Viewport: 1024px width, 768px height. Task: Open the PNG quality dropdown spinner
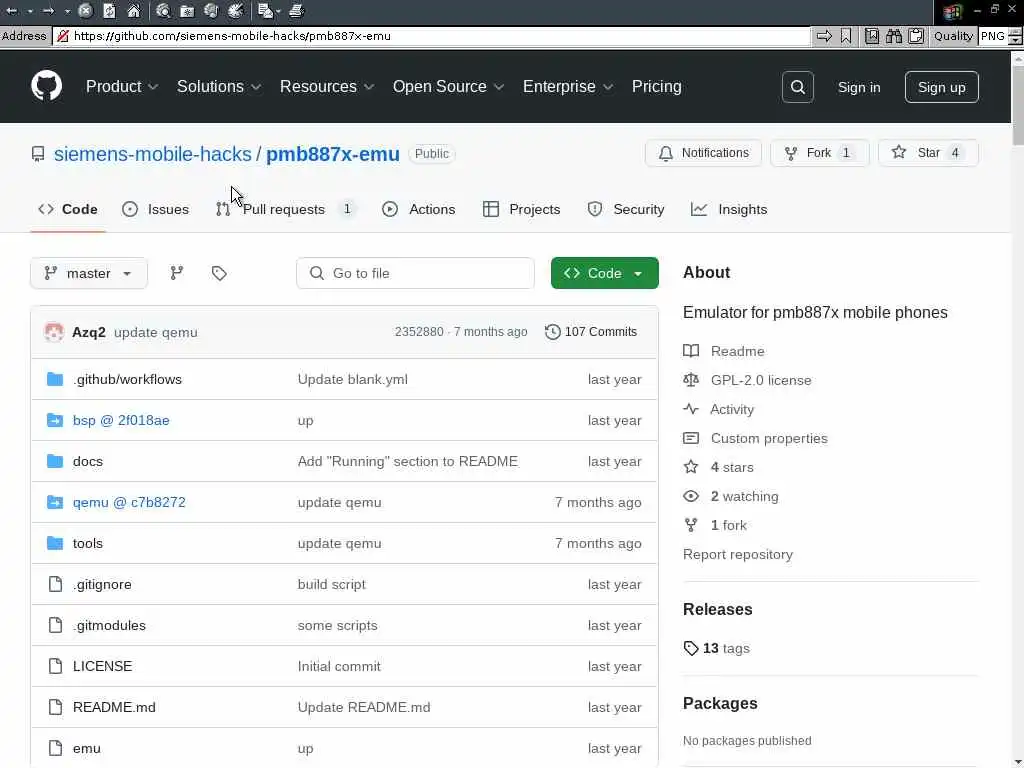[x=1016, y=37]
